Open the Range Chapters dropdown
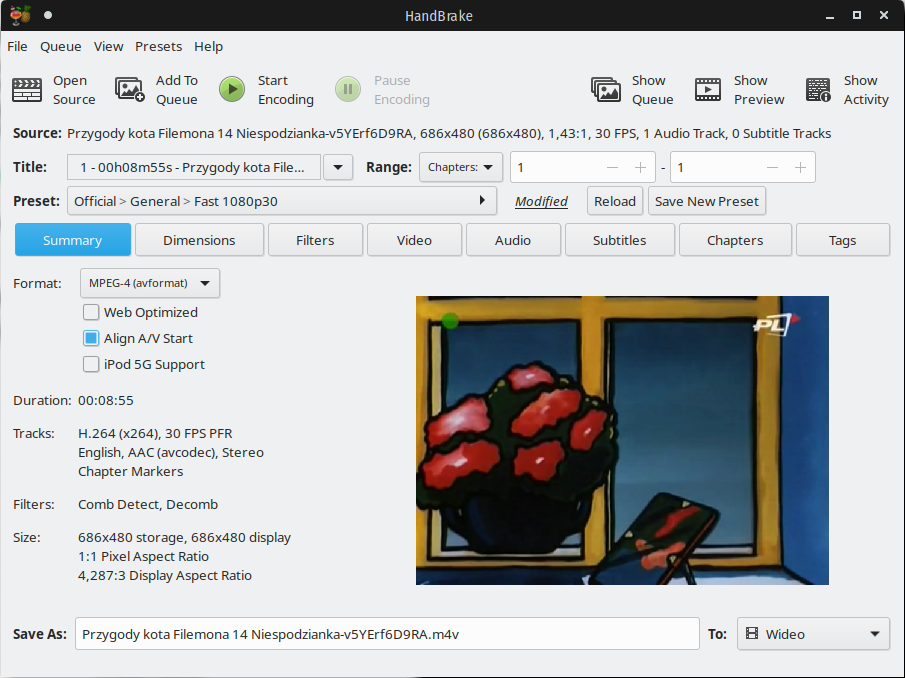The height and width of the screenshot is (678, 905). click(x=461, y=167)
